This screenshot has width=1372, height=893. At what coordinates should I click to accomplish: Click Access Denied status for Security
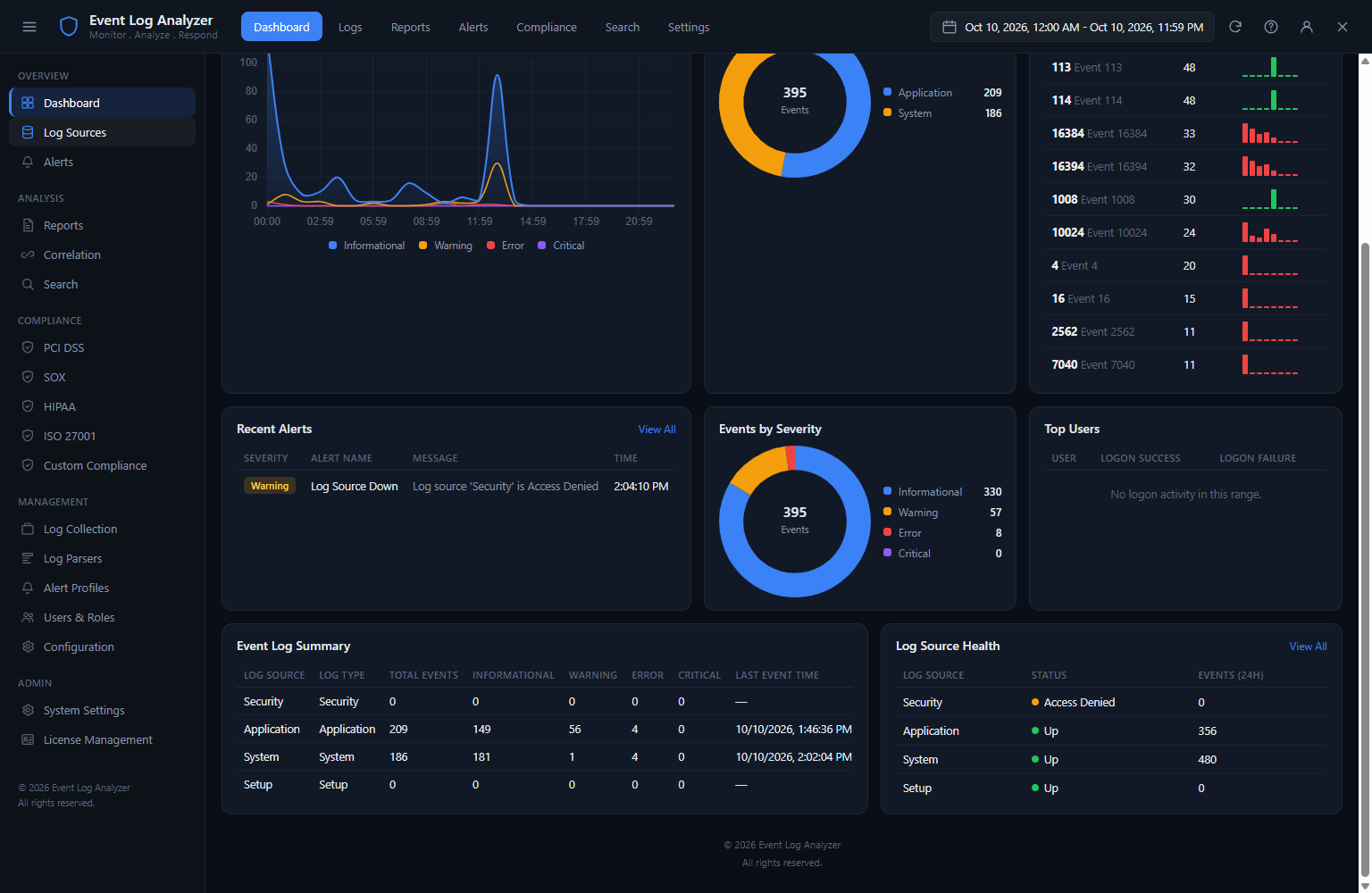[x=1073, y=703]
